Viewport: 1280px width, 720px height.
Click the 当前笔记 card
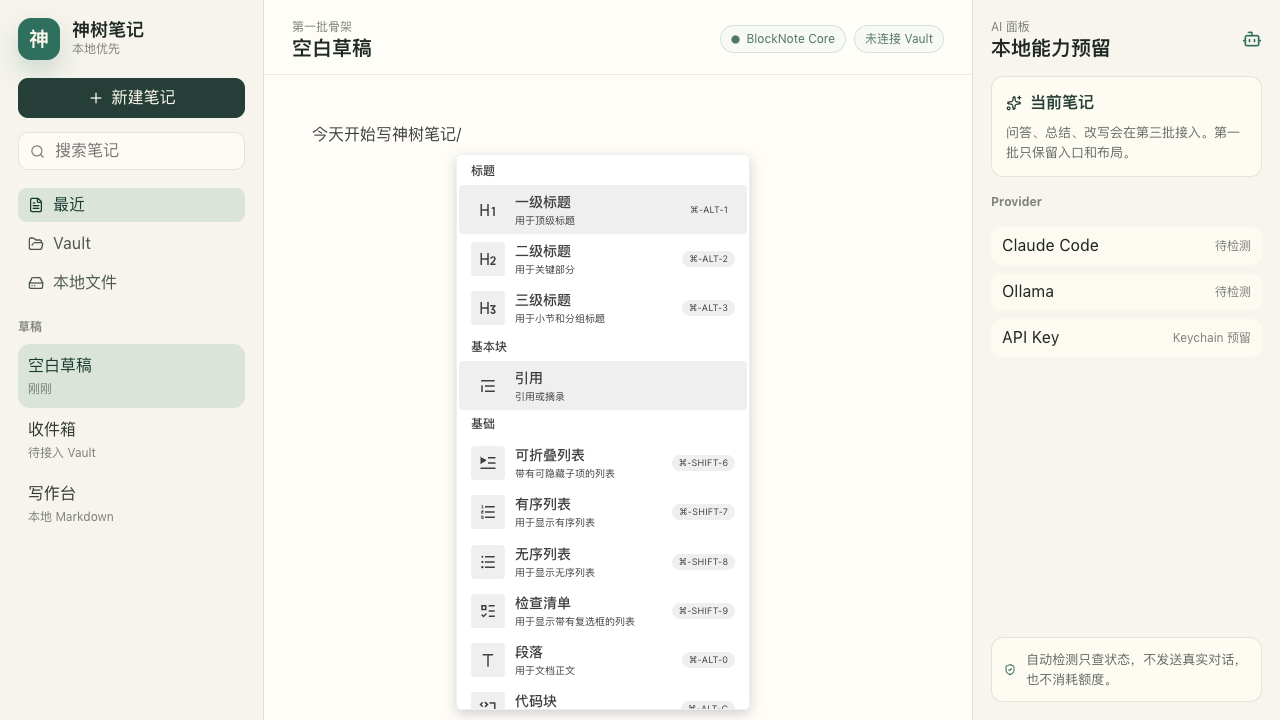tap(1126, 127)
